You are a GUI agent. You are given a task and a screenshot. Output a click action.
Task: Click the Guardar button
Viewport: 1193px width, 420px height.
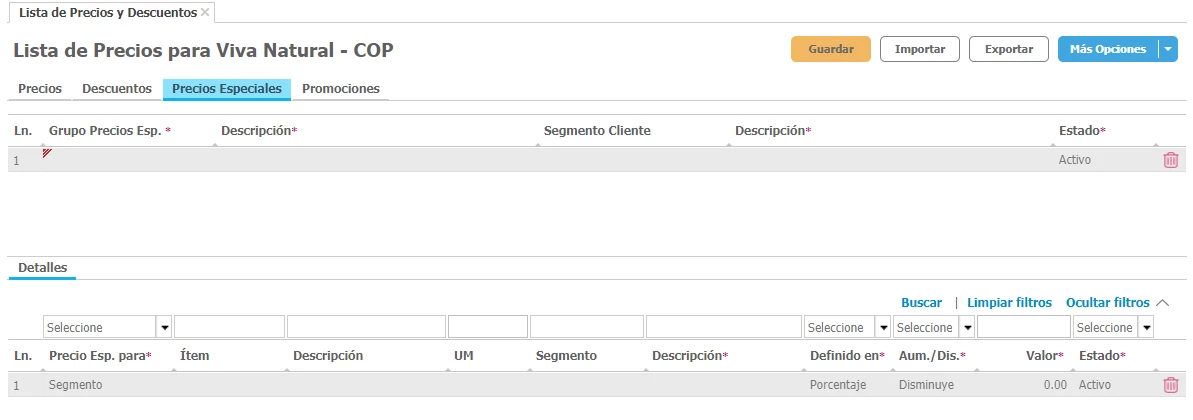point(830,49)
